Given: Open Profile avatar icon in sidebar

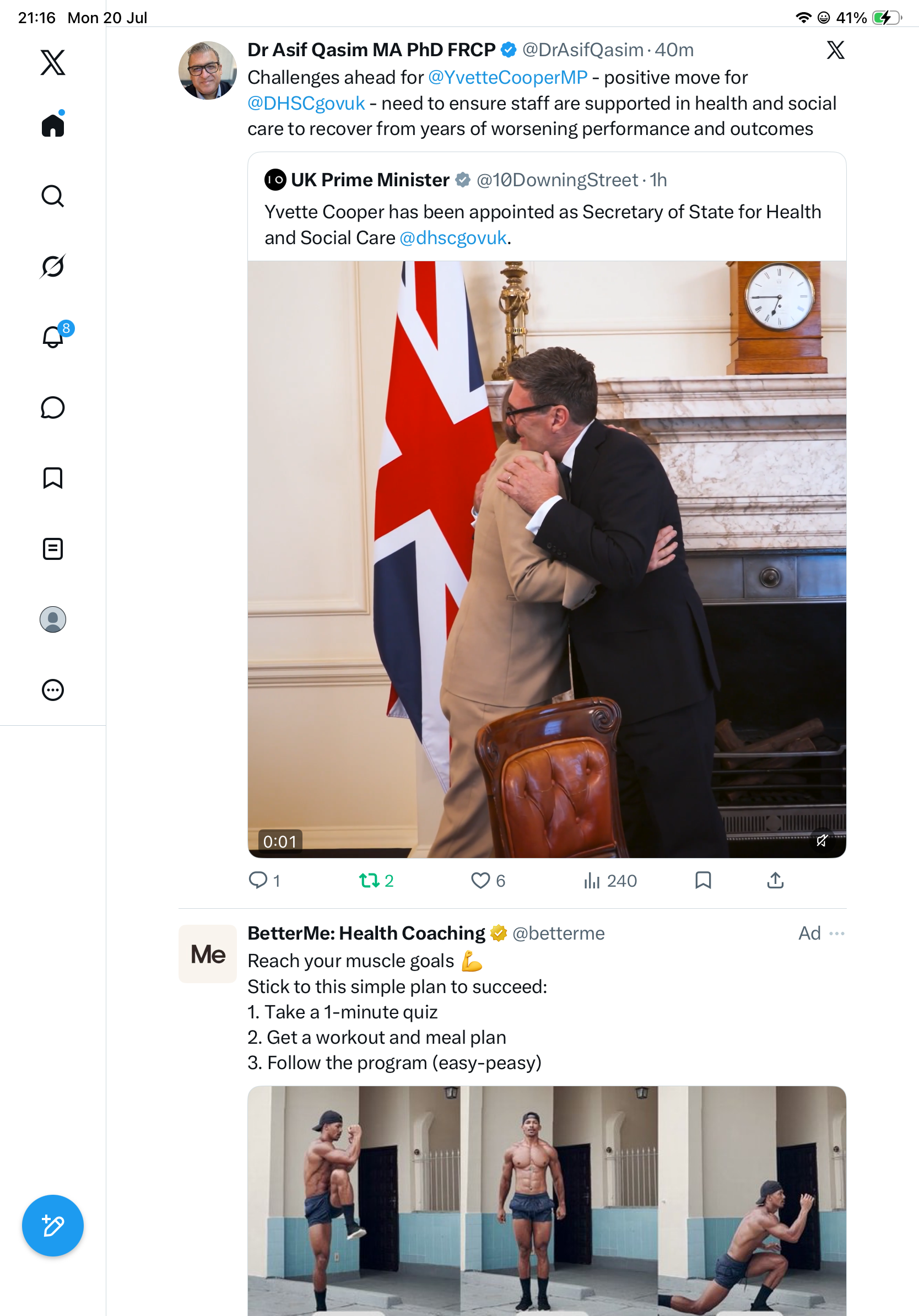Looking at the screenshot, I should (x=53, y=619).
